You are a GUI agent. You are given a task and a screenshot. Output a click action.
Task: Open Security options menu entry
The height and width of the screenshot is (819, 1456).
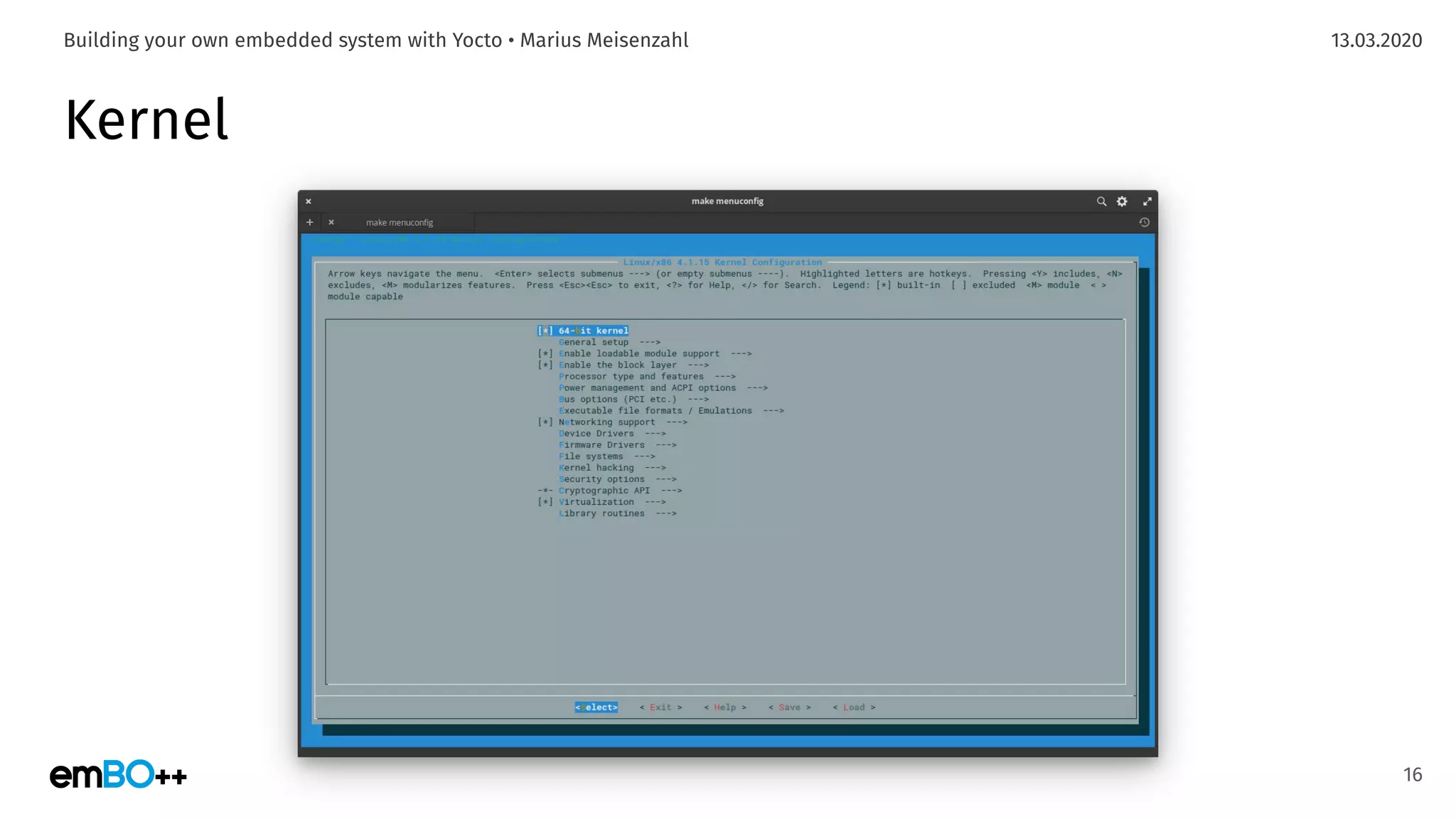(601, 479)
